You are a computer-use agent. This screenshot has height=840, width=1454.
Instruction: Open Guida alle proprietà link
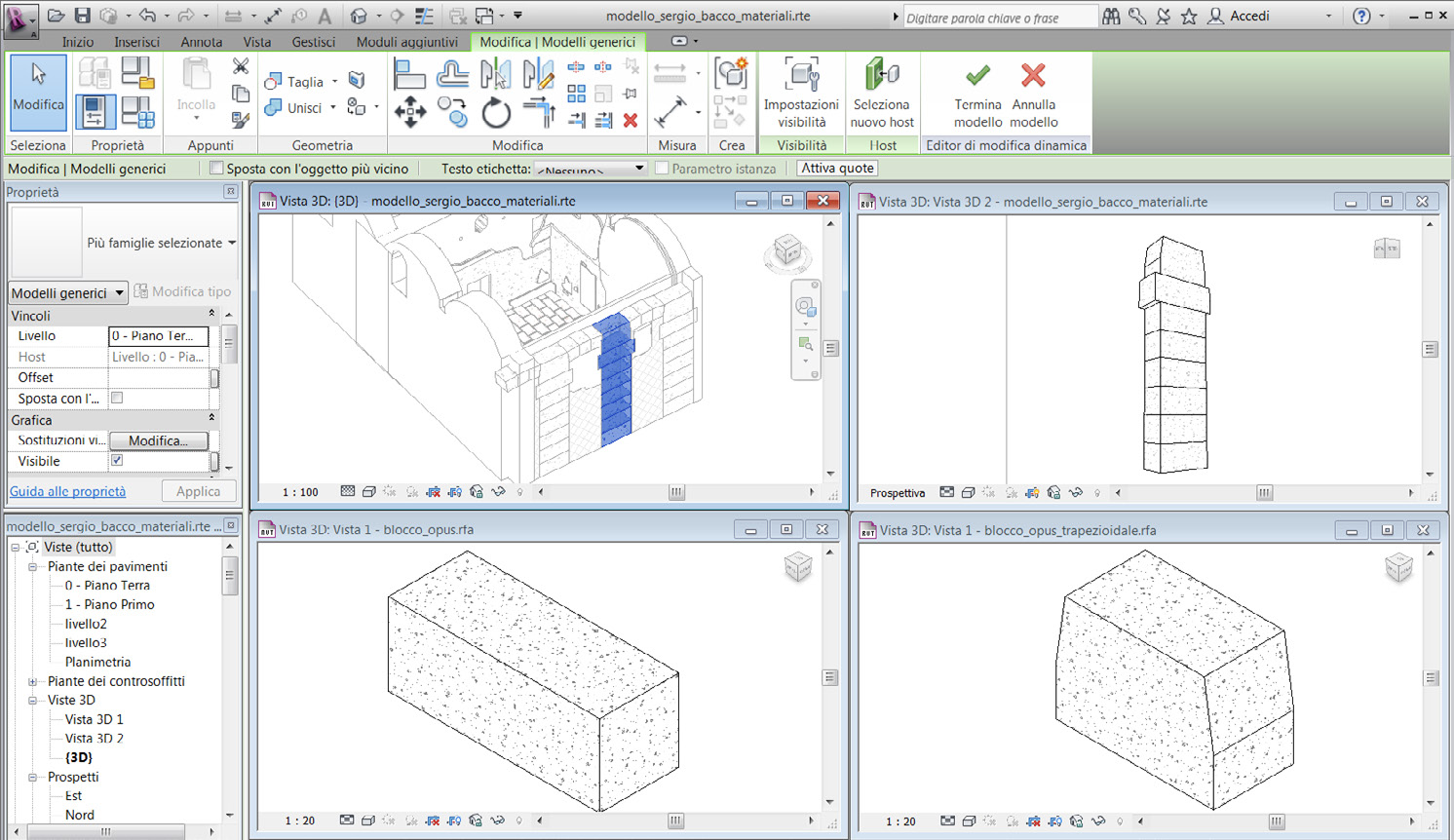68,492
